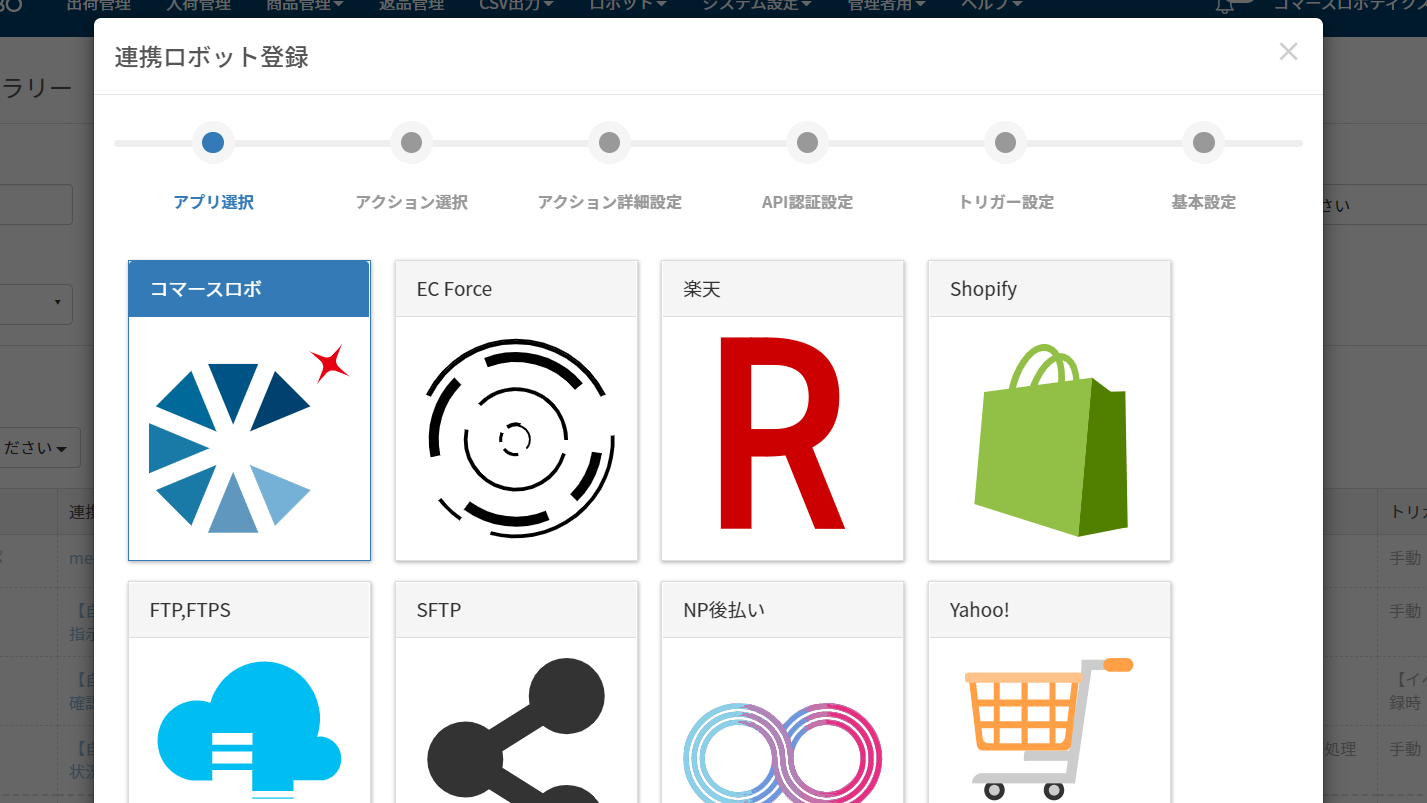
Task: Click the background search input field
Action: (x=36, y=204)
